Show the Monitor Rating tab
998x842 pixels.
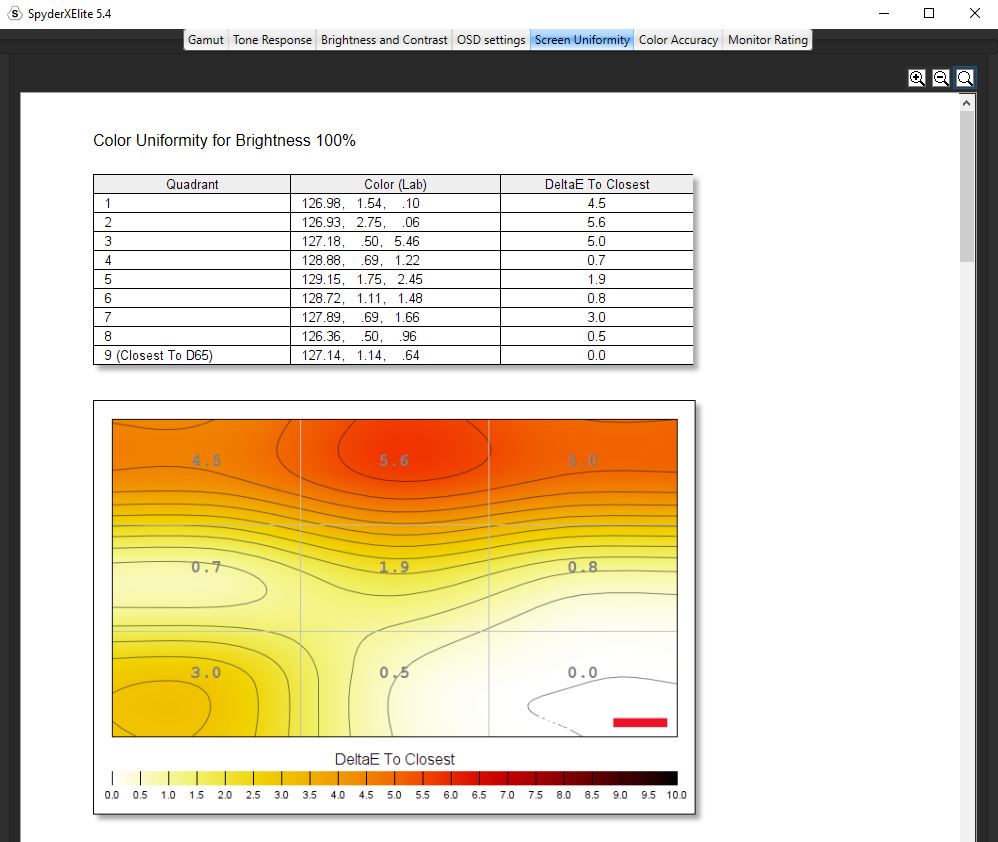pyautogui.click(x=767, y=40)
